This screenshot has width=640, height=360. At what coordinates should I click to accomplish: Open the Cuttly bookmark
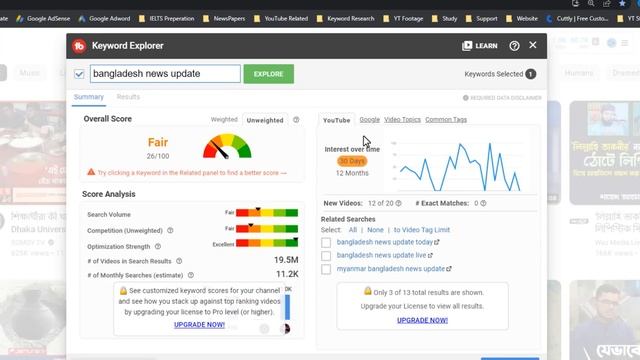(x=577, y=18)
